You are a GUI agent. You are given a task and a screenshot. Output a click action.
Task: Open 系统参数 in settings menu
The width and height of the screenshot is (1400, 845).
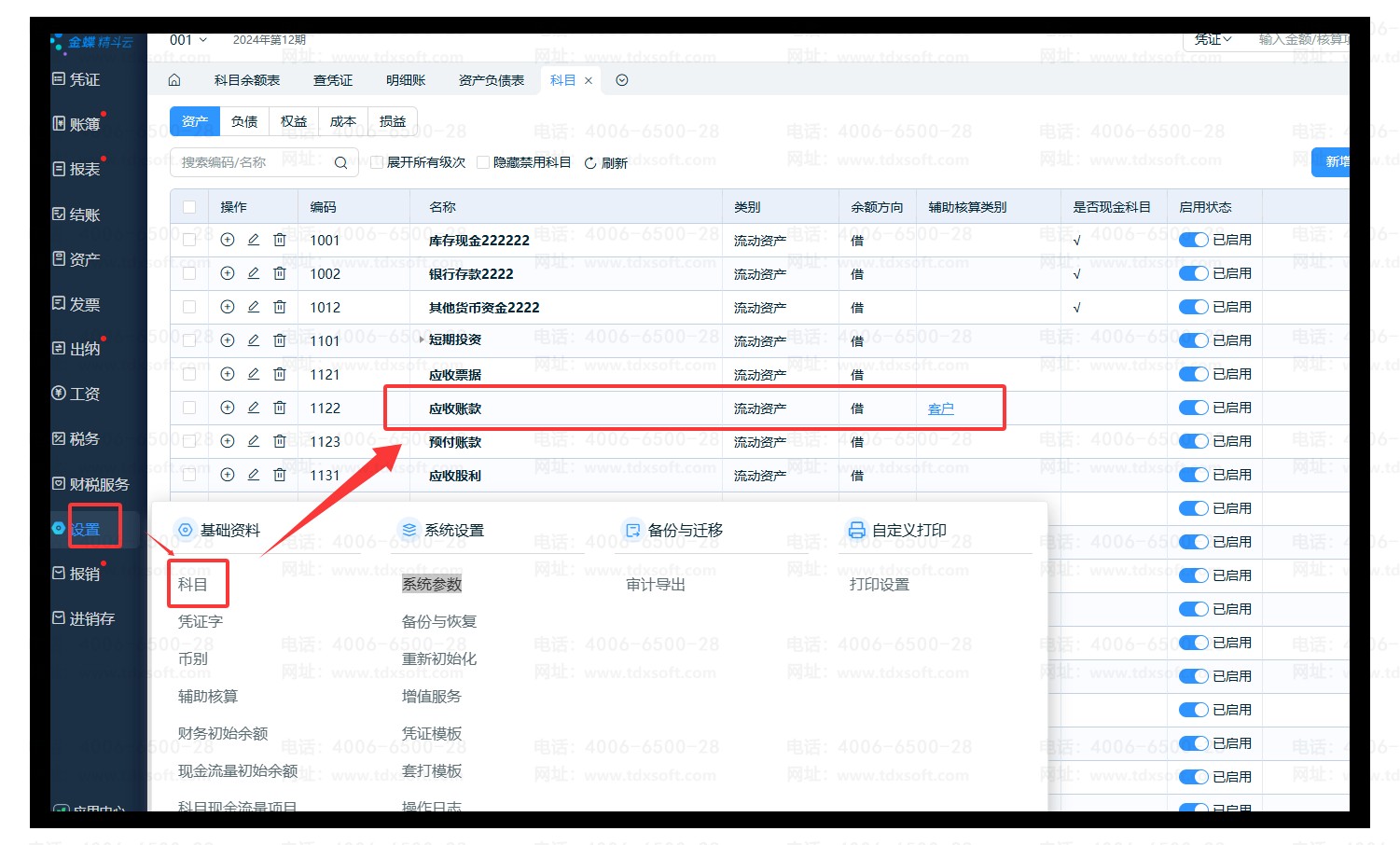coord(432,585)
